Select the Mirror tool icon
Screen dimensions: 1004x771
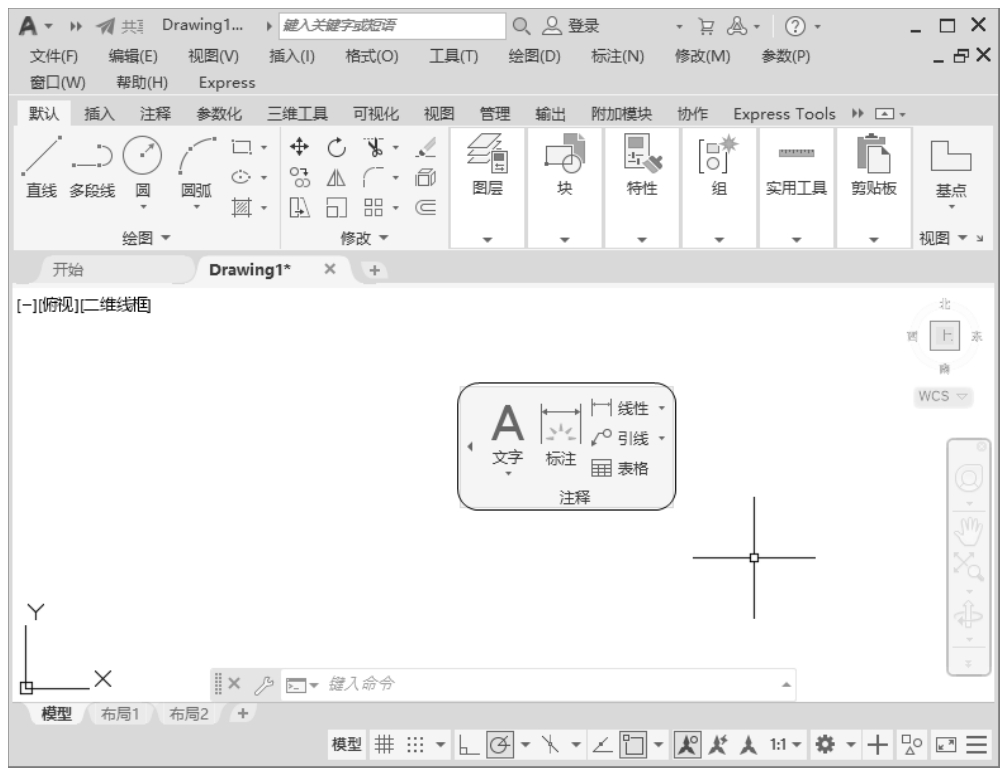coord(337,176)
